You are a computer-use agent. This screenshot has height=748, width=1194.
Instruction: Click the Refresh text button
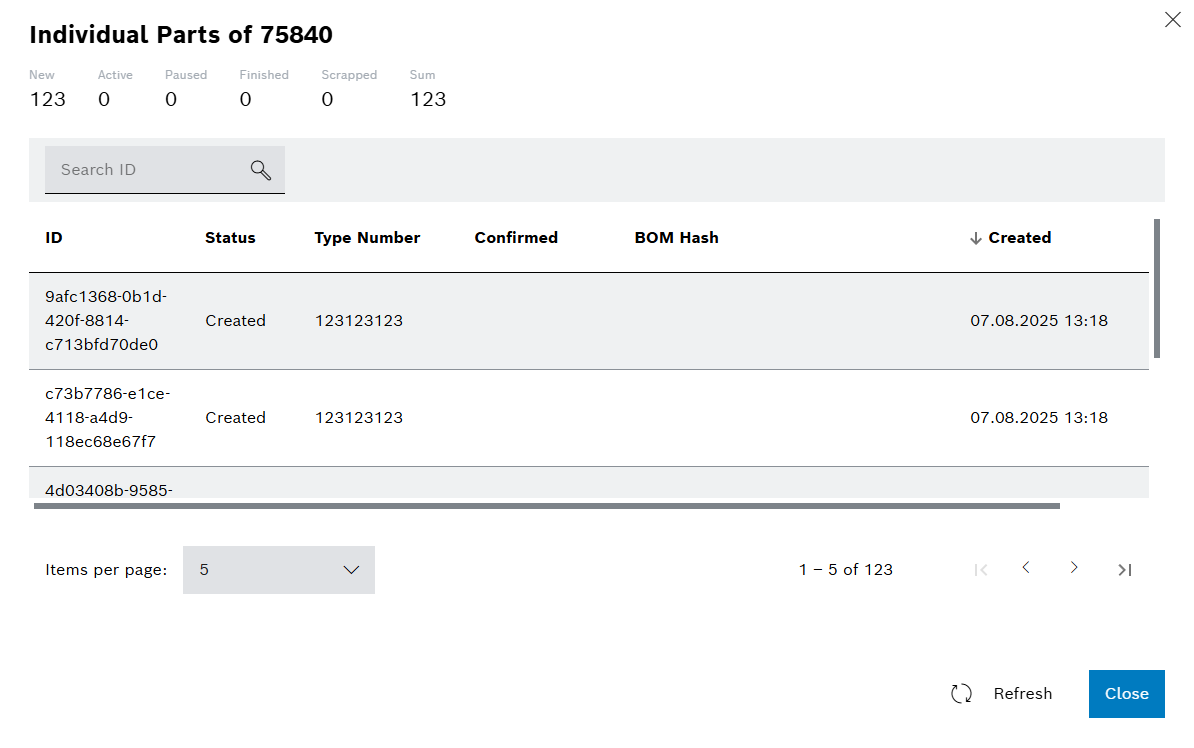tap(1022, 694)
